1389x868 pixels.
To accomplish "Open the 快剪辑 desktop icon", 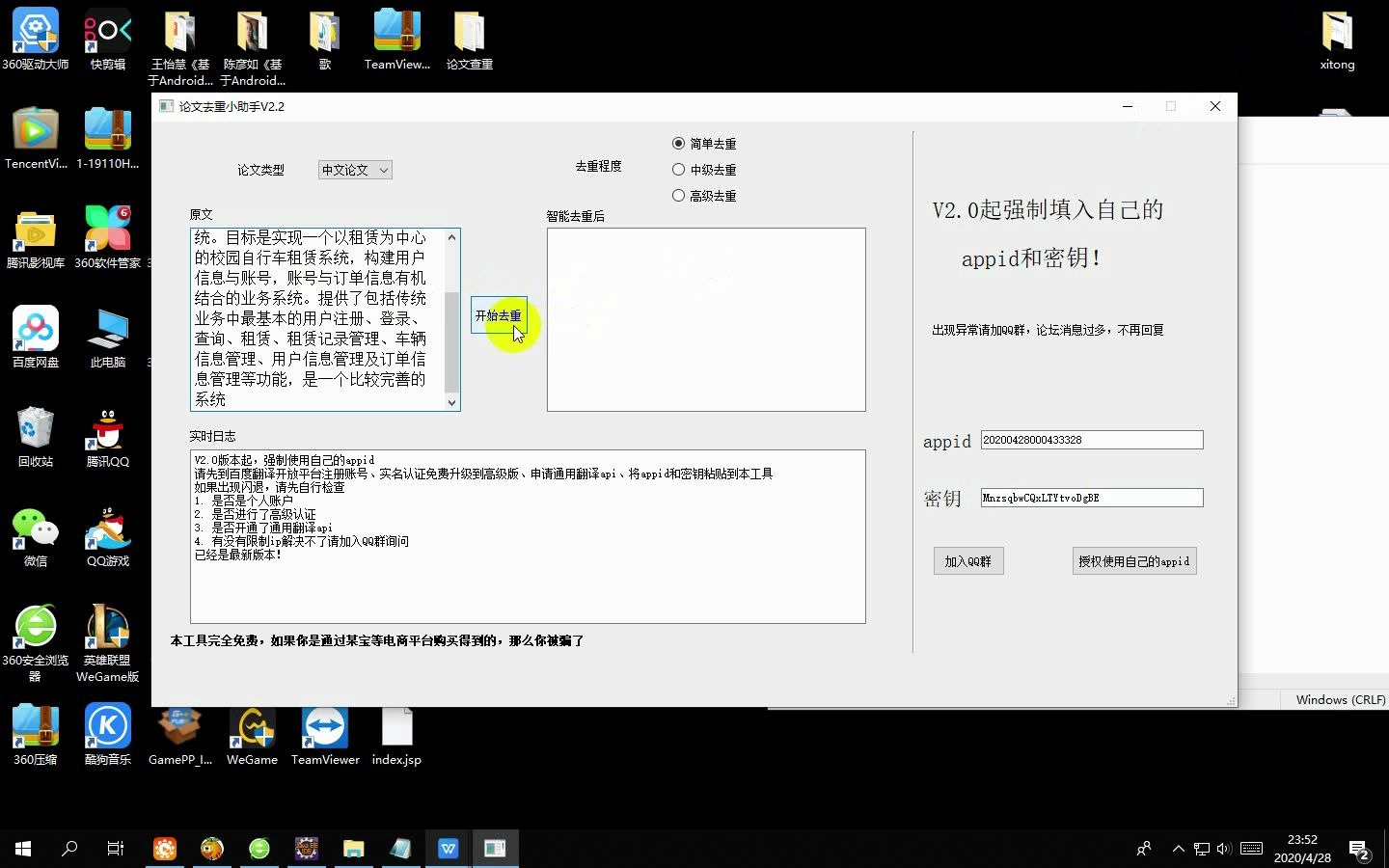I will tap(108, 39).
